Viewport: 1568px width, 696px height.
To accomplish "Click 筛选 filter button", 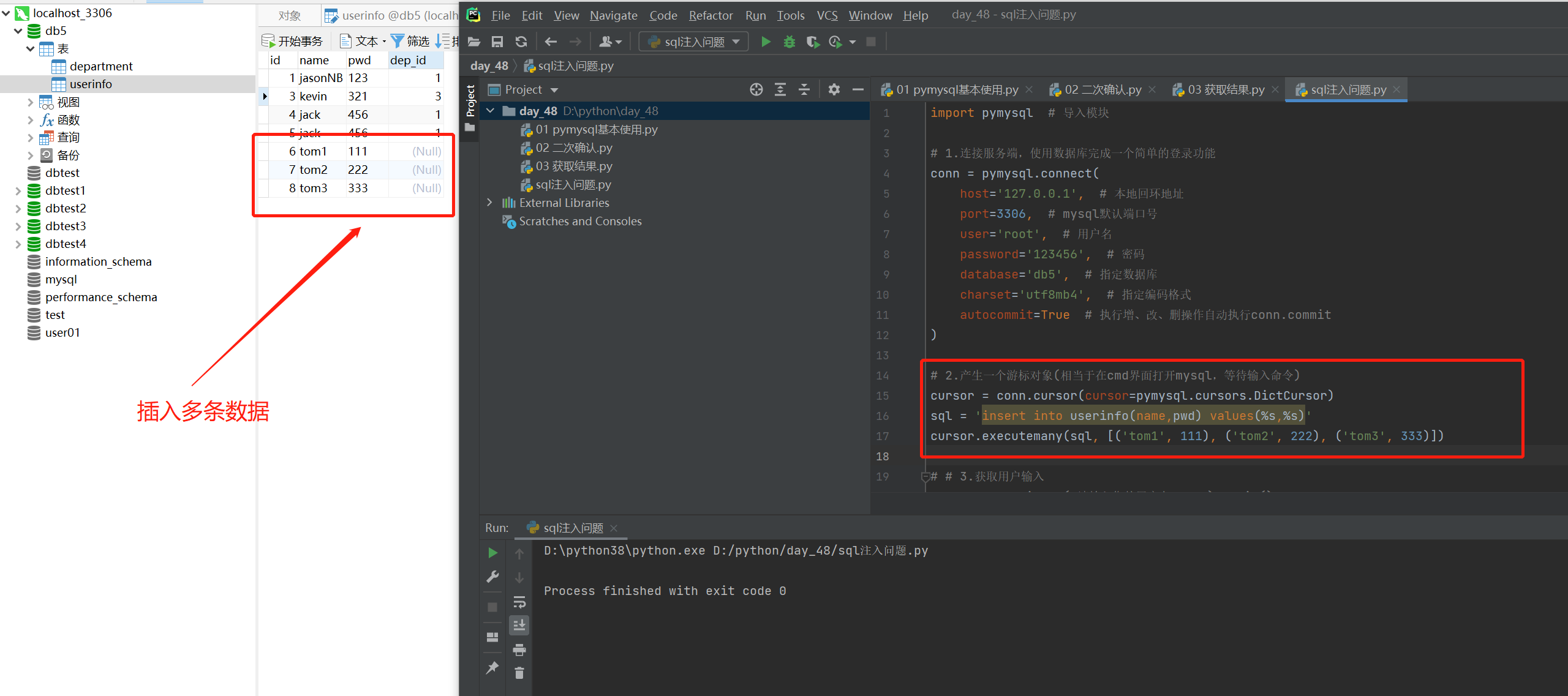I will pyautogui.click(x=410, y=41).
